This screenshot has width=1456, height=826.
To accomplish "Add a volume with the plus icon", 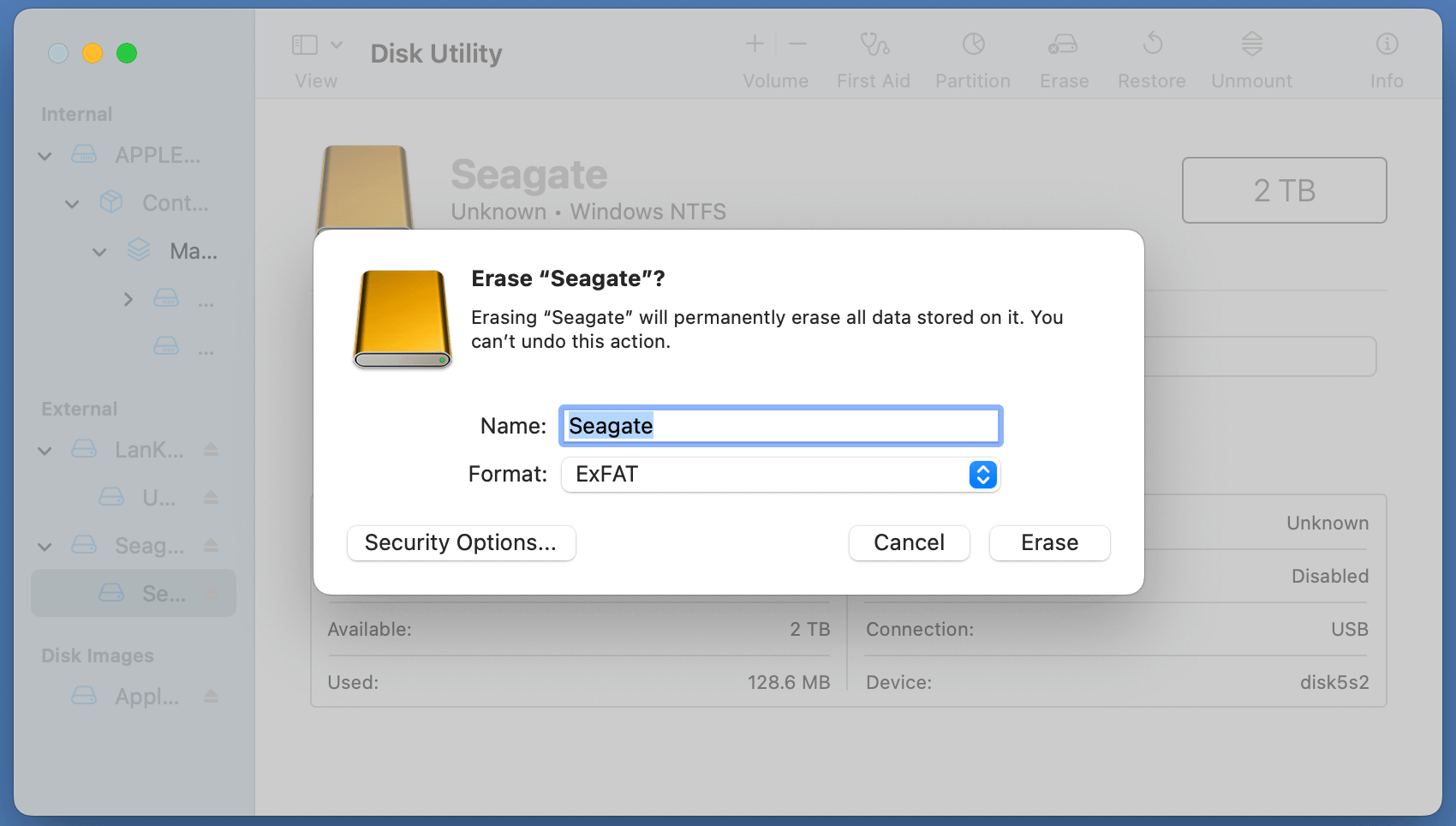I will [754, 44].
